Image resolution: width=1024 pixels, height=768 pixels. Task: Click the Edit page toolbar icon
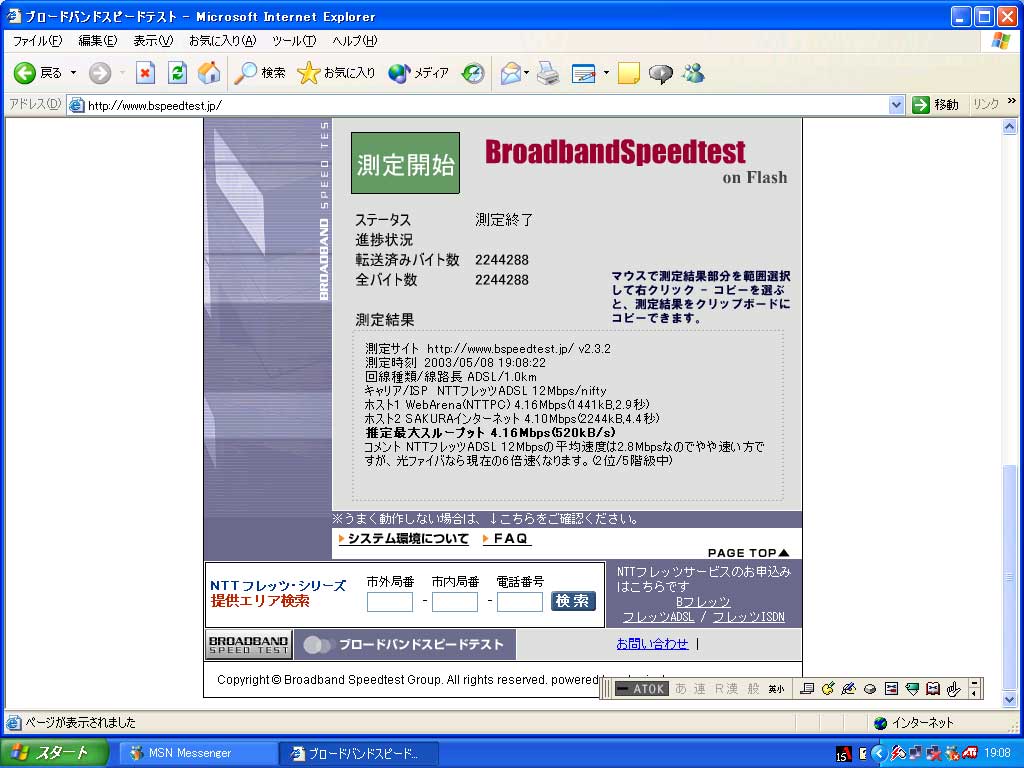point(583,73)
